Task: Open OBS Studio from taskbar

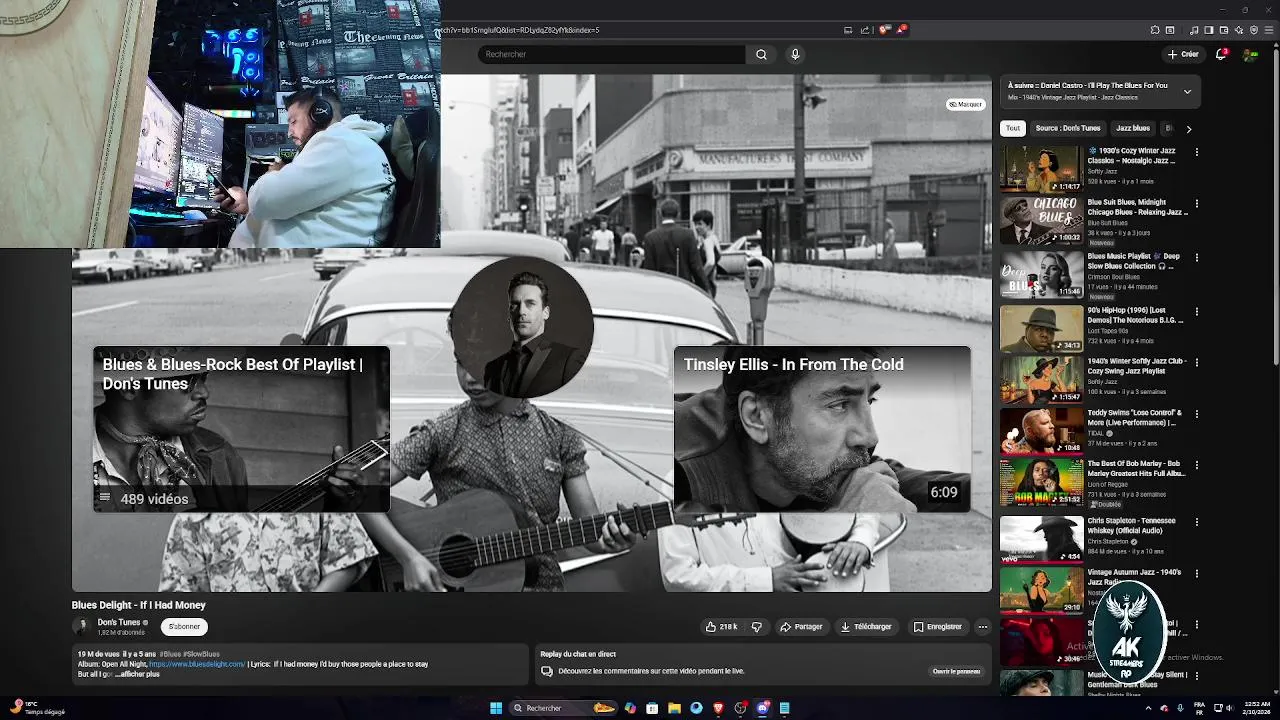Action: pos(740,708)
